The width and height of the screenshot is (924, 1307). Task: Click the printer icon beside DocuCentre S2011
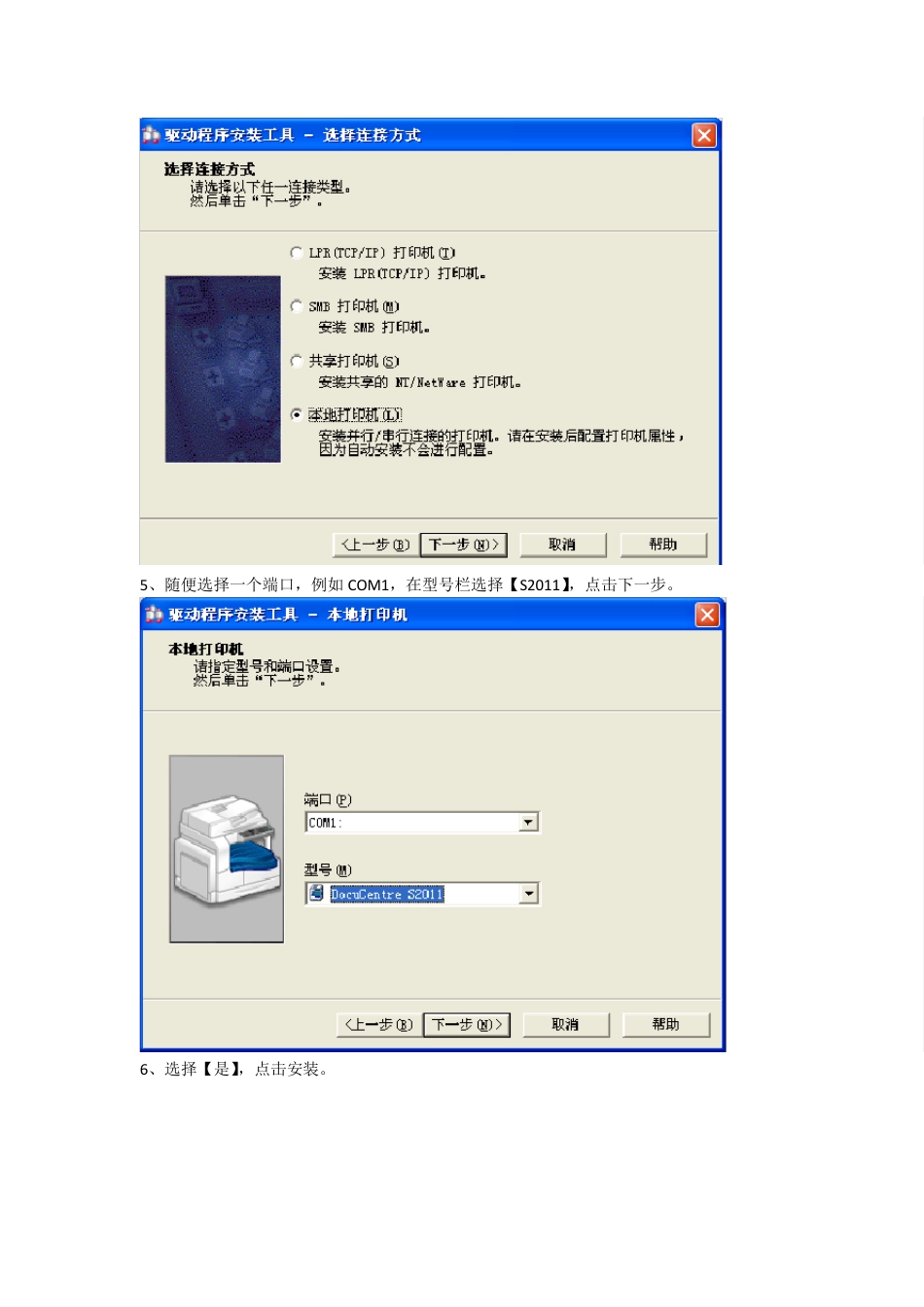(x=317, y=893)
